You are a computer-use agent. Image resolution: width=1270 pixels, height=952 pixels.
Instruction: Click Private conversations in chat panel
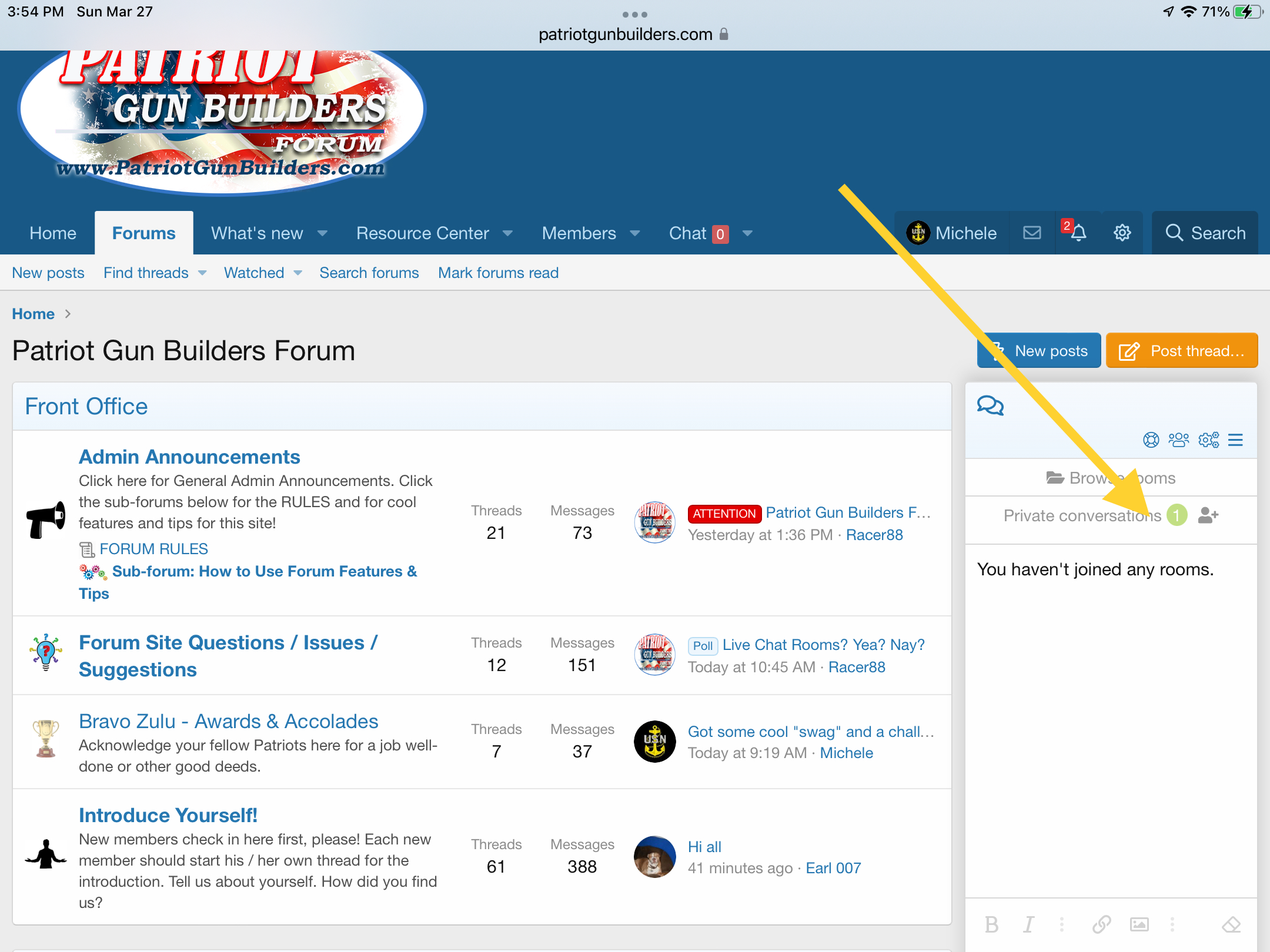[1082, 515]
